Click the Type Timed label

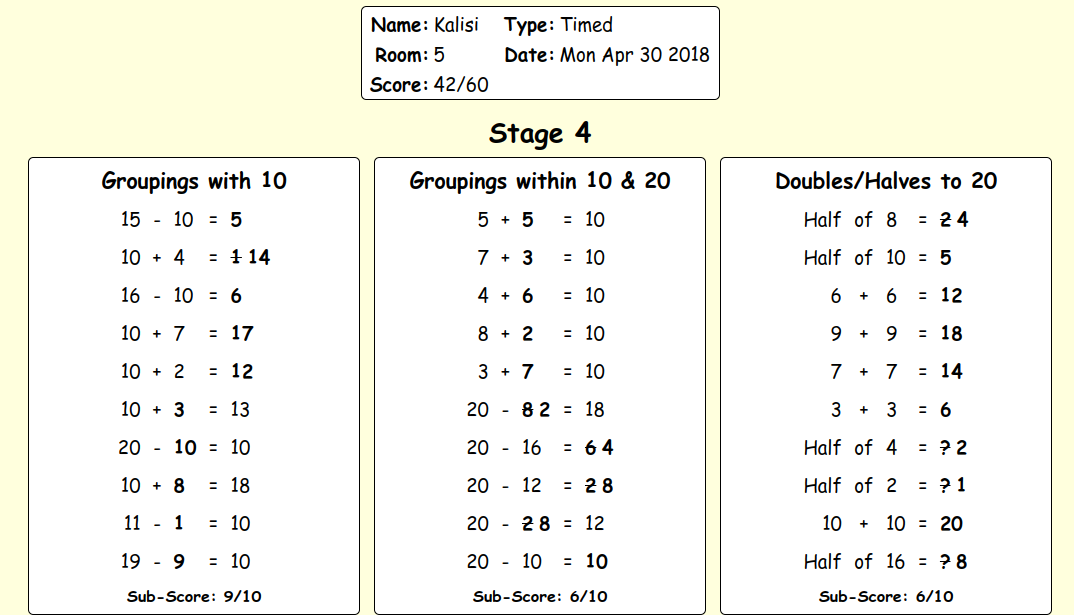click(x=558, y=25)
